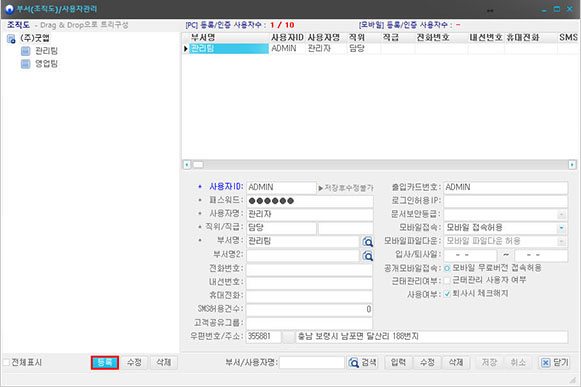Open the 문서보안등급 dropdown
Image resolution: width=581 pixels, height=387 pixels.
(x=561, y=214)
